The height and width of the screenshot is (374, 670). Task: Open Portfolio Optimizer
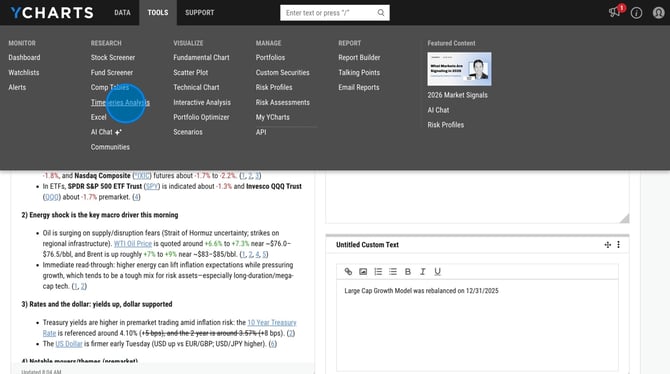pyautogui.click(x=201, y=117)
